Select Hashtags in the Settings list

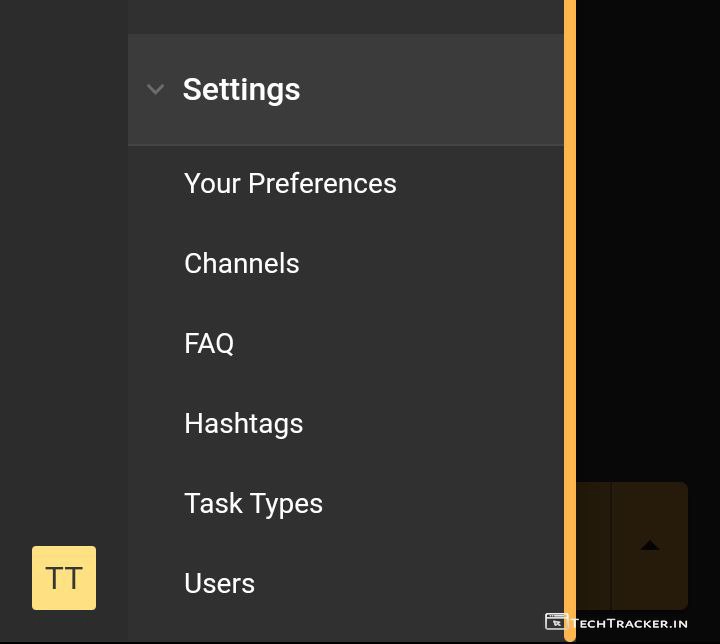point(243,423)
